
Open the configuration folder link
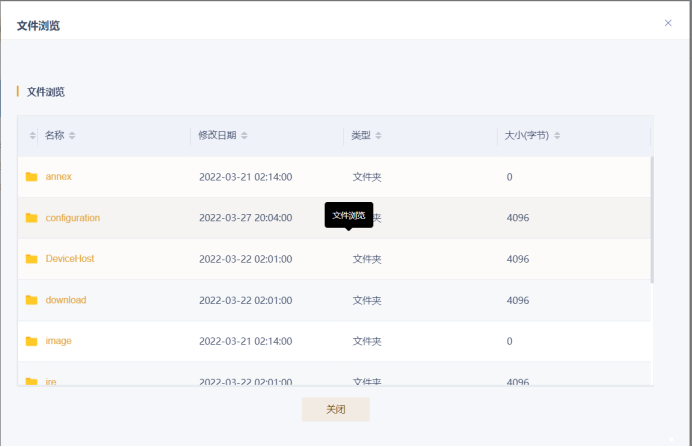pos(72,218)
